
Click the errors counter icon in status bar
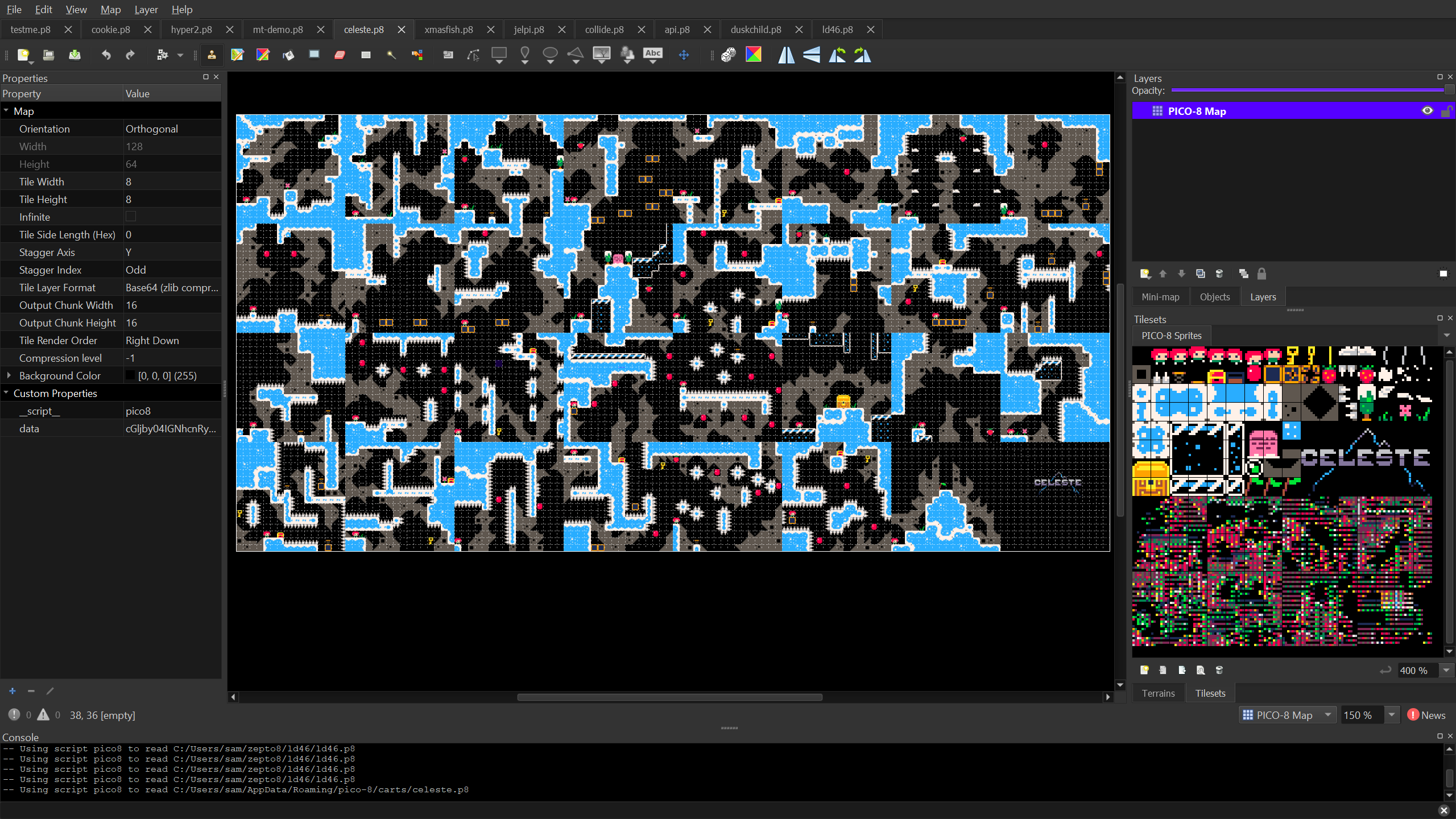14,715
